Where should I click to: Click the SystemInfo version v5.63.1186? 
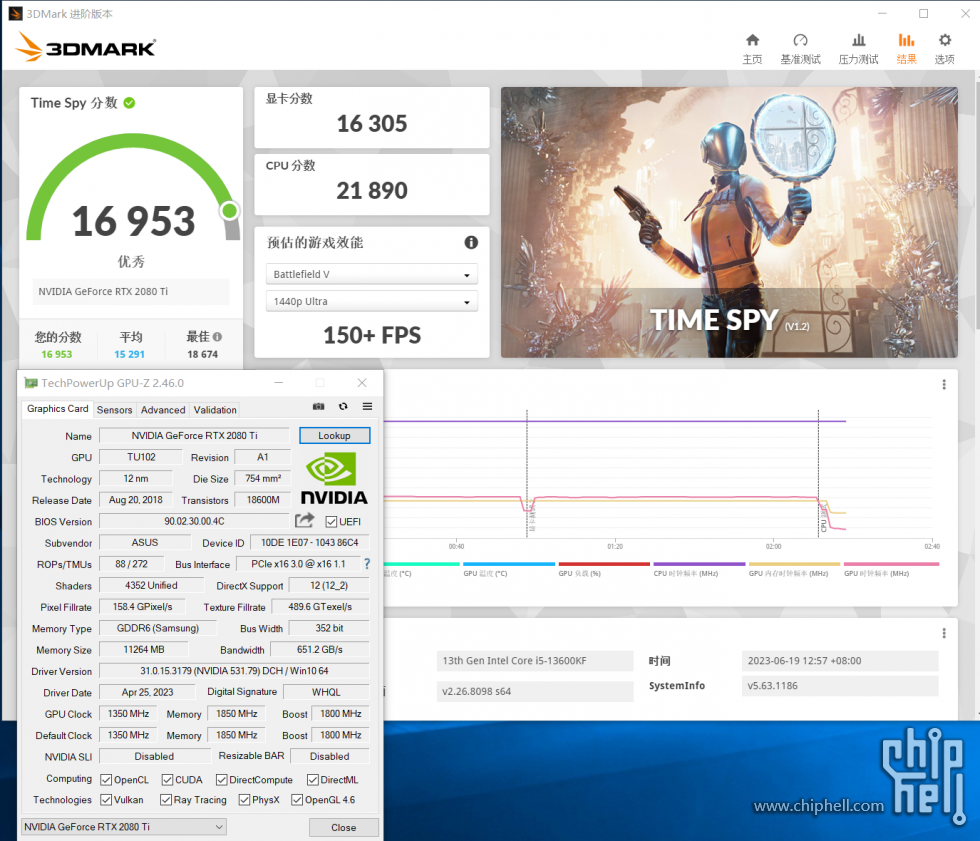772,685
